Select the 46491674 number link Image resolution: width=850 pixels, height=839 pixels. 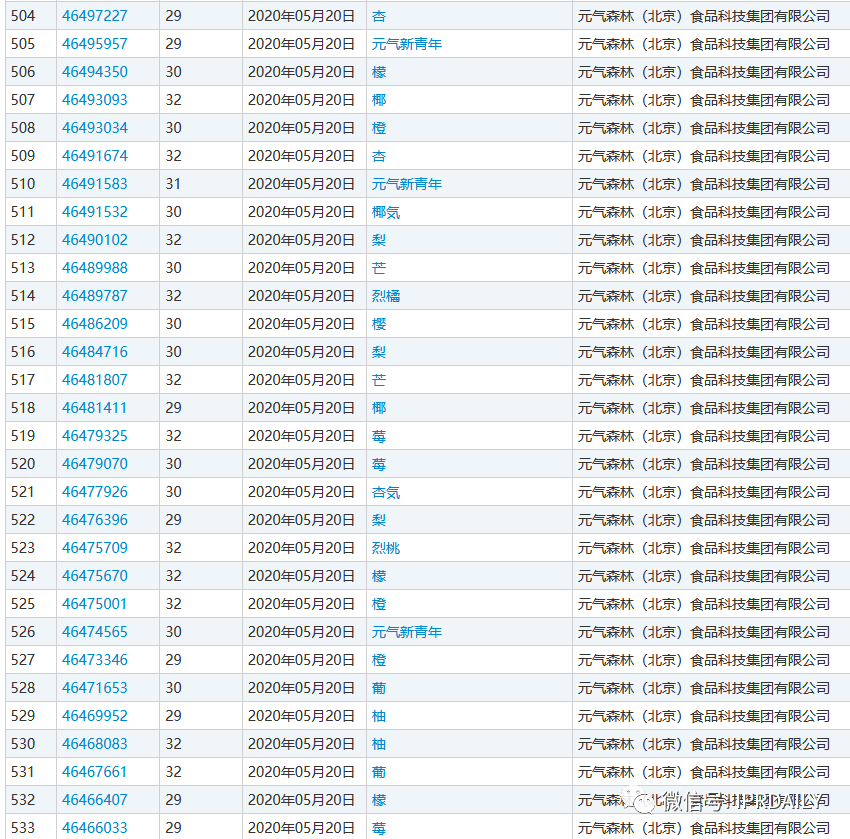pyautogui.click(x=95, y=156)
